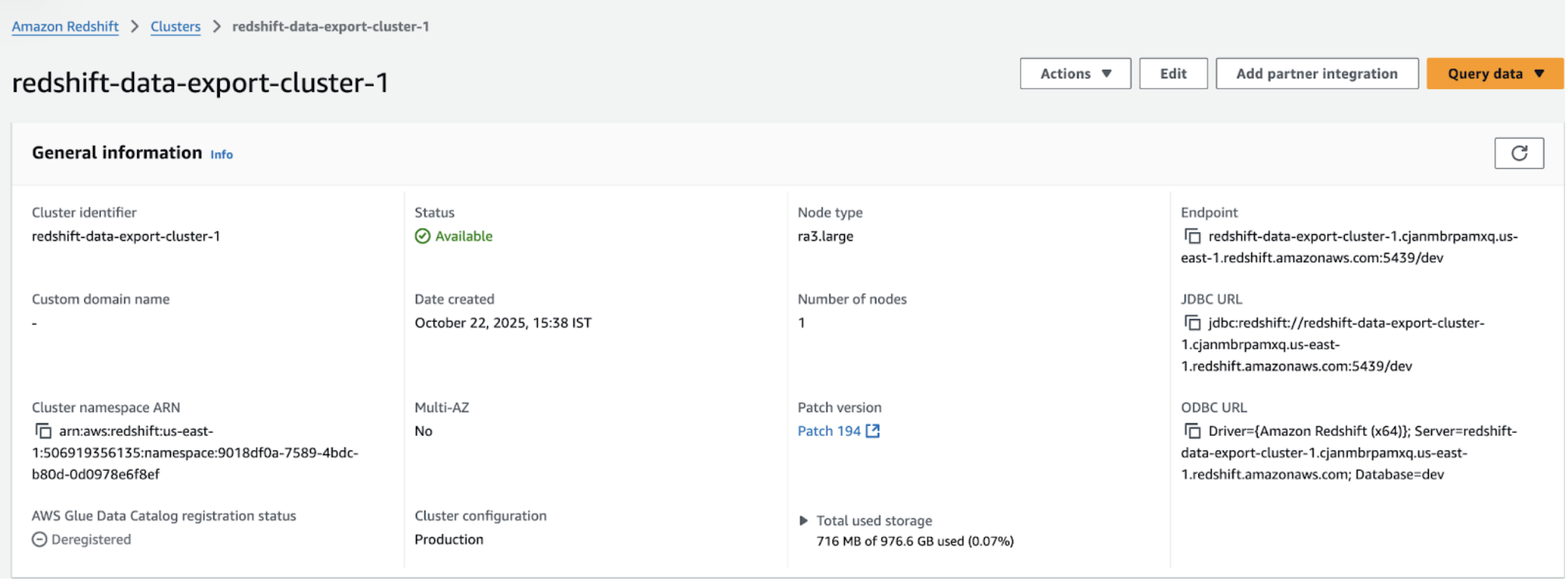Select the ODBC URL driver string text

(x=1349, y=453)
